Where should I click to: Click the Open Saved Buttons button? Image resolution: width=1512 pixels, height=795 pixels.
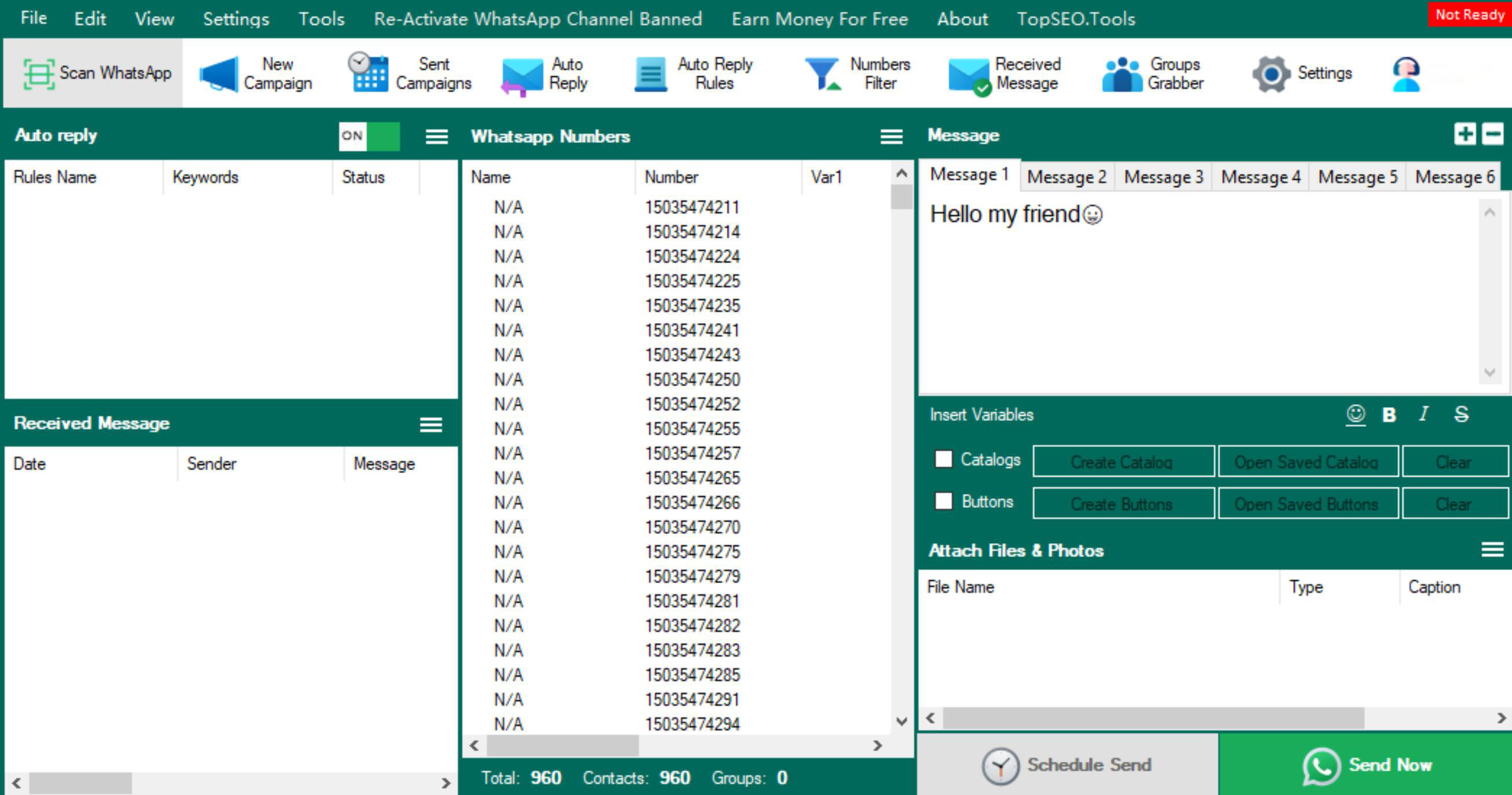(x=1308, y=503)
